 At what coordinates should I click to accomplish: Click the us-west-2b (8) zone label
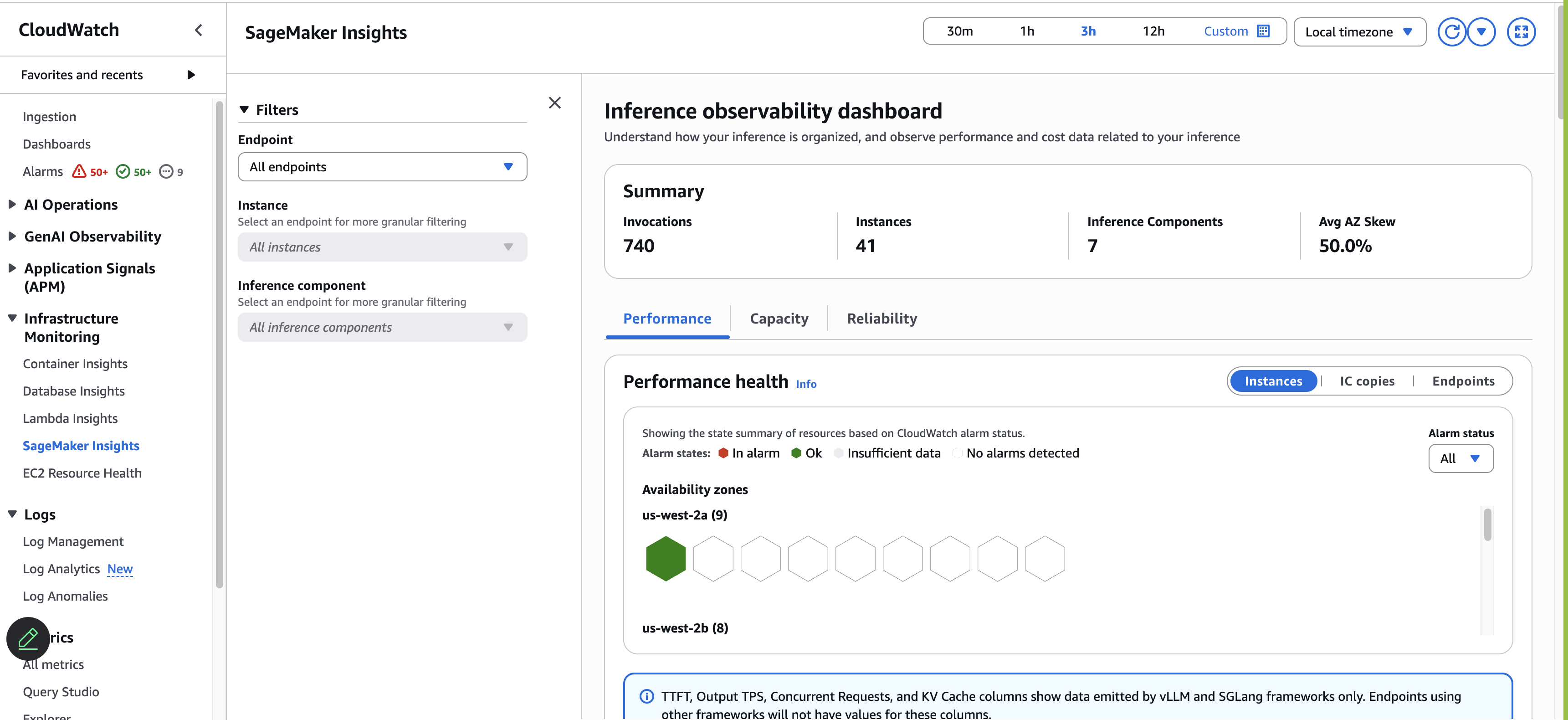(685, 628)
